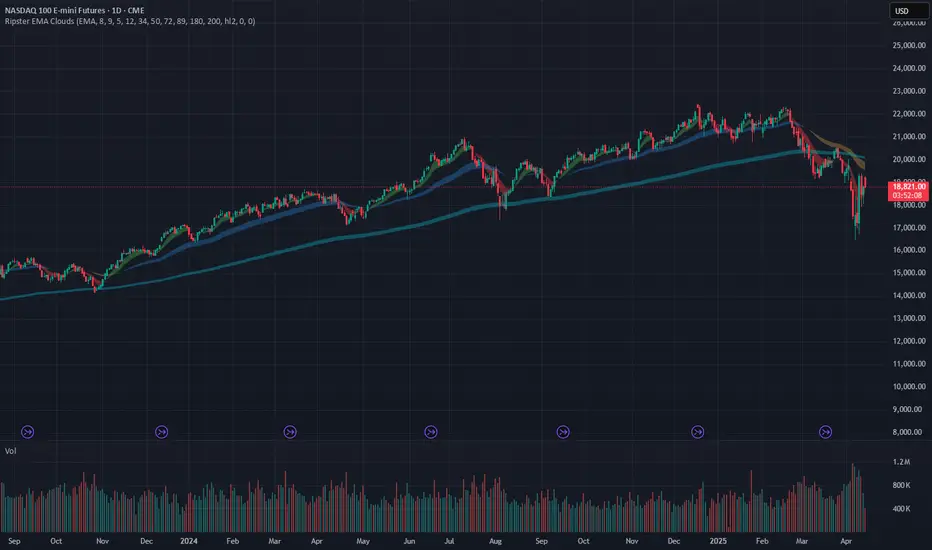Click the 1.2M volume scale label
The width and height of the screenshot is (932, 550).
coord(902,462)
